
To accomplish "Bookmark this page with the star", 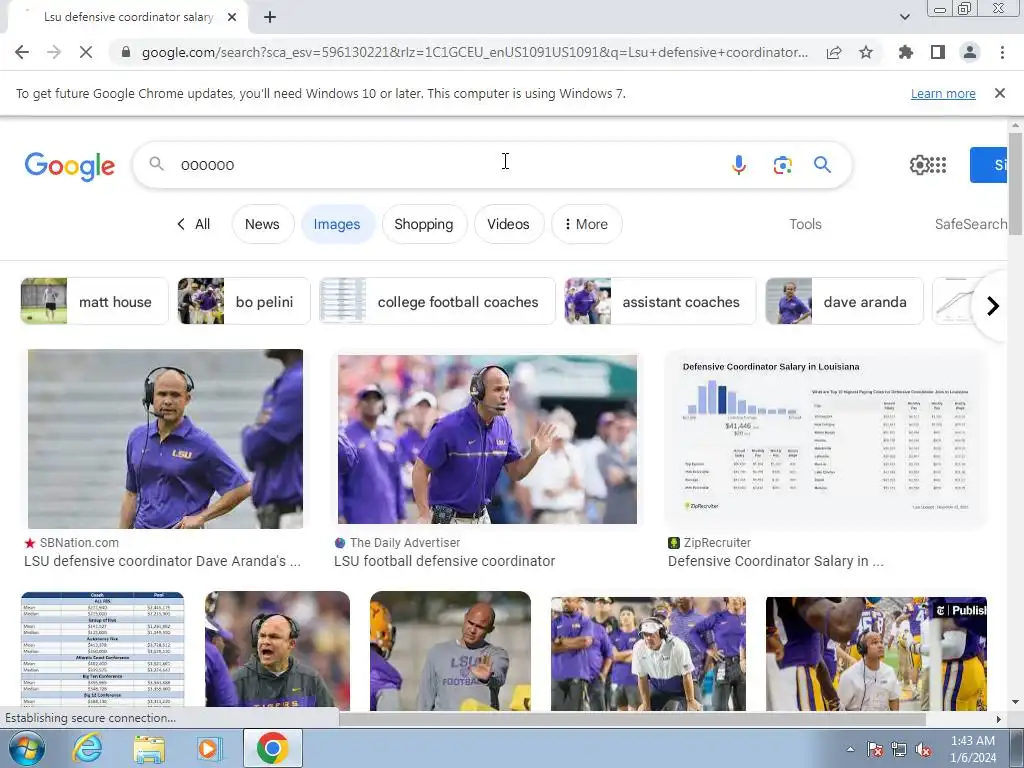I will point(866,52).
